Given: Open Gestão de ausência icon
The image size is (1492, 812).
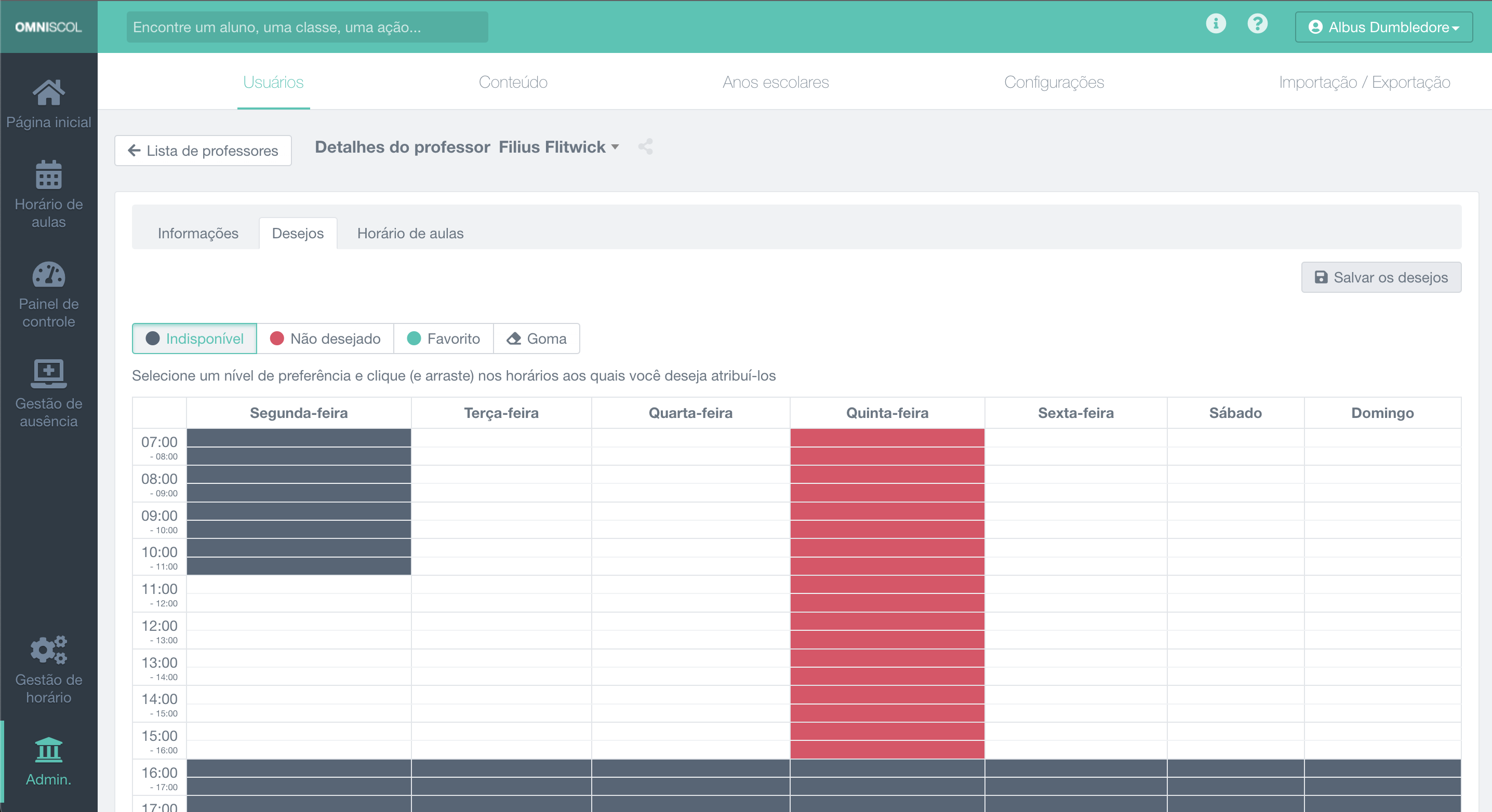Looking at the screenshot, I should [x=49, y=374].
